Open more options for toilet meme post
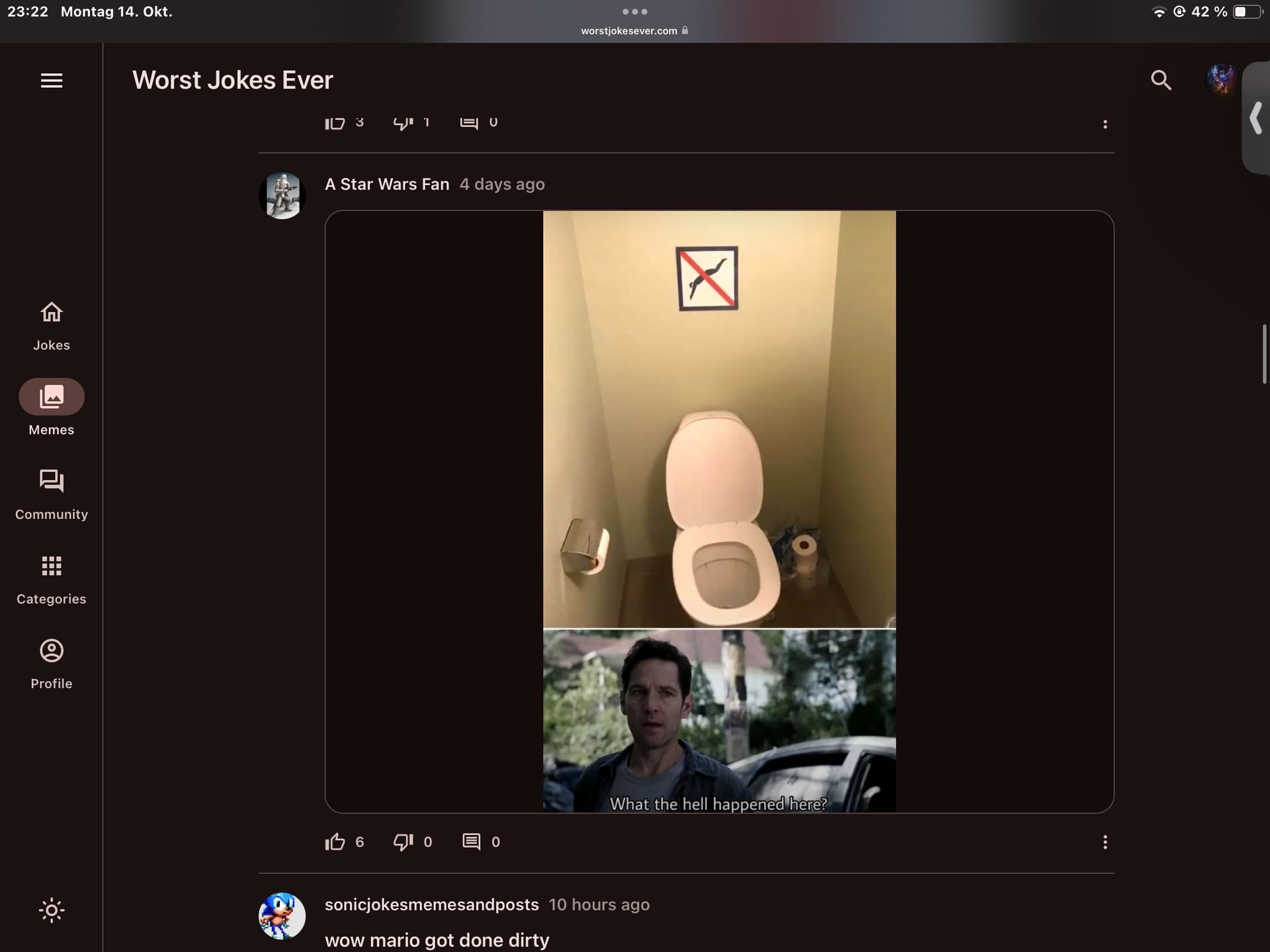This screenshot has height=952, width=1270. (1105, 842)
